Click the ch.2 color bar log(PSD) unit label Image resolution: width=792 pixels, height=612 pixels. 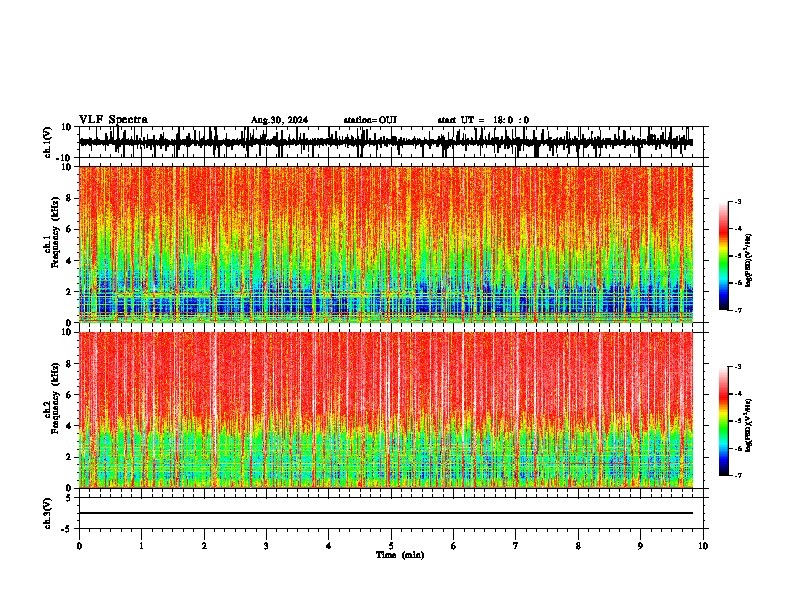click(x=749, y=426)
